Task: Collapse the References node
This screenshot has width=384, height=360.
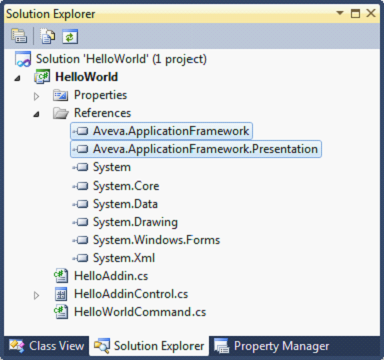Action: [x=36, y=114]
